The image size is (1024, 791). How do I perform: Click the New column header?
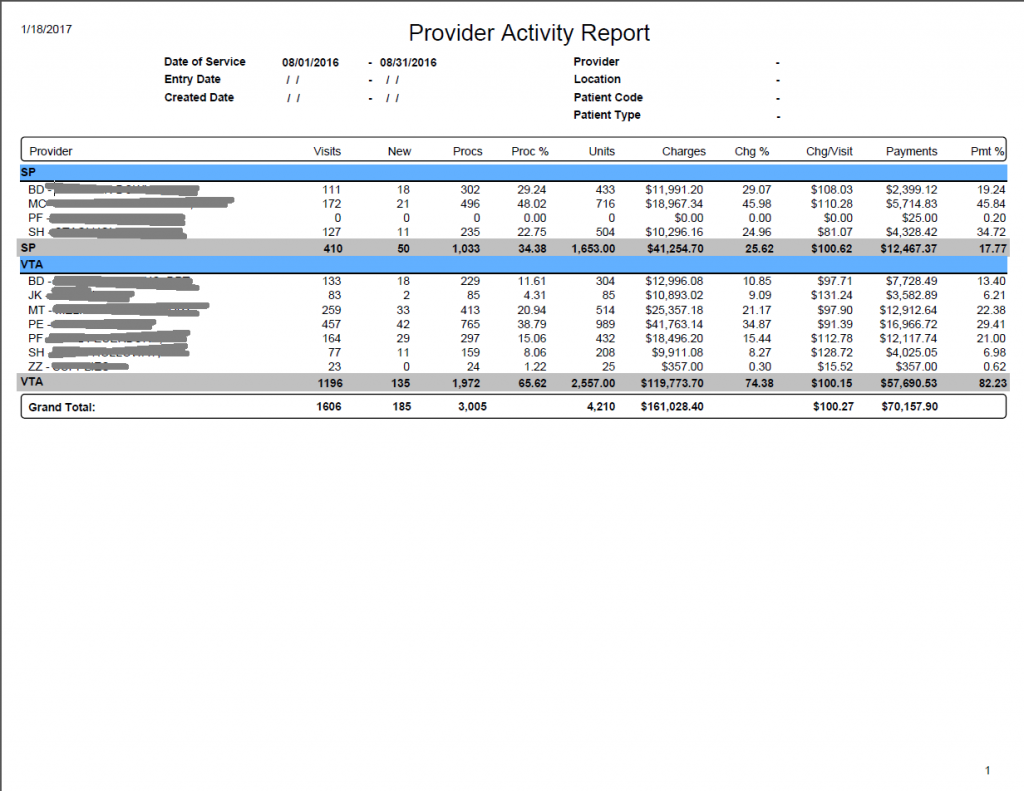tap(398, 151)
